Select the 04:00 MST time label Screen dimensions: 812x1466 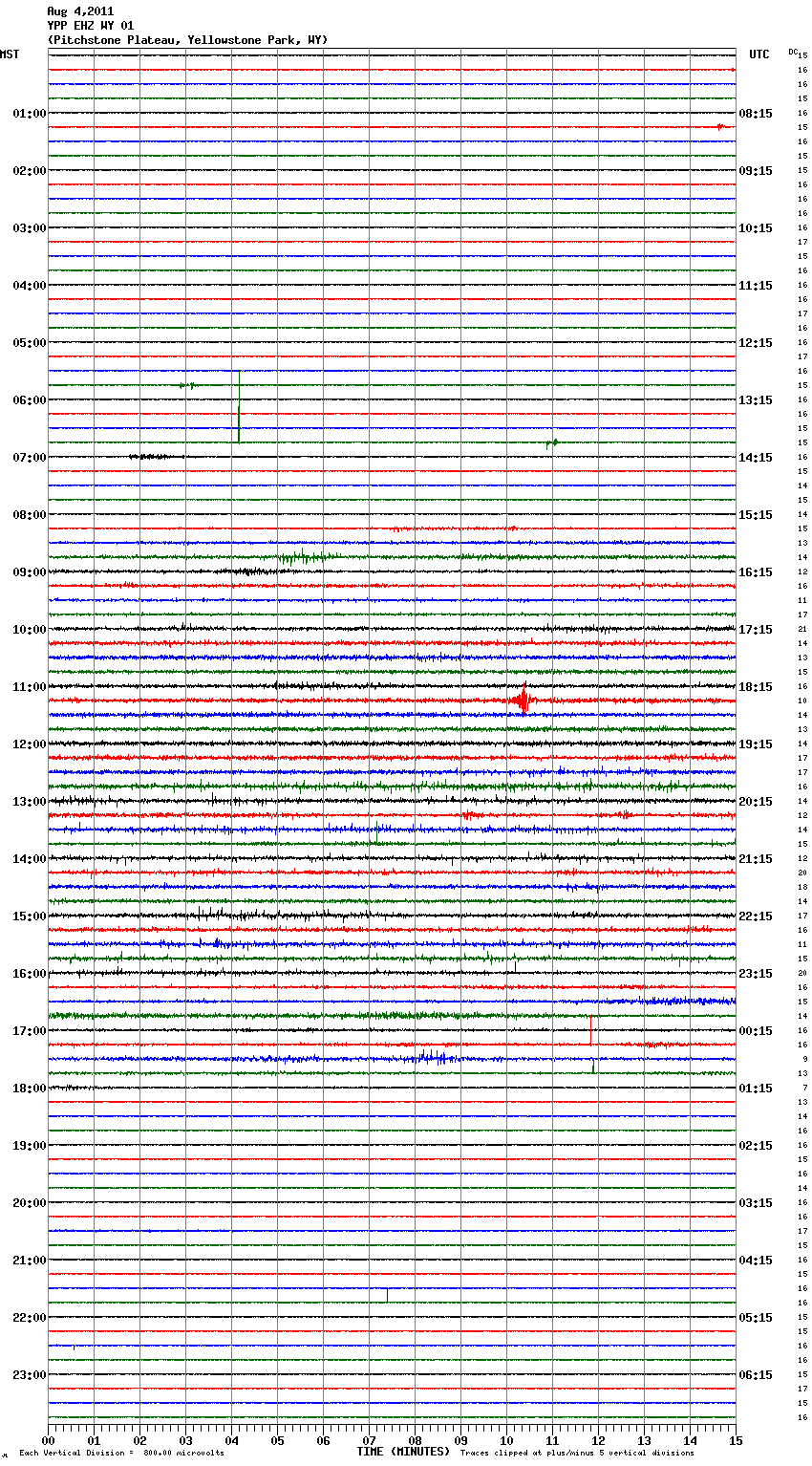[30, 286]
